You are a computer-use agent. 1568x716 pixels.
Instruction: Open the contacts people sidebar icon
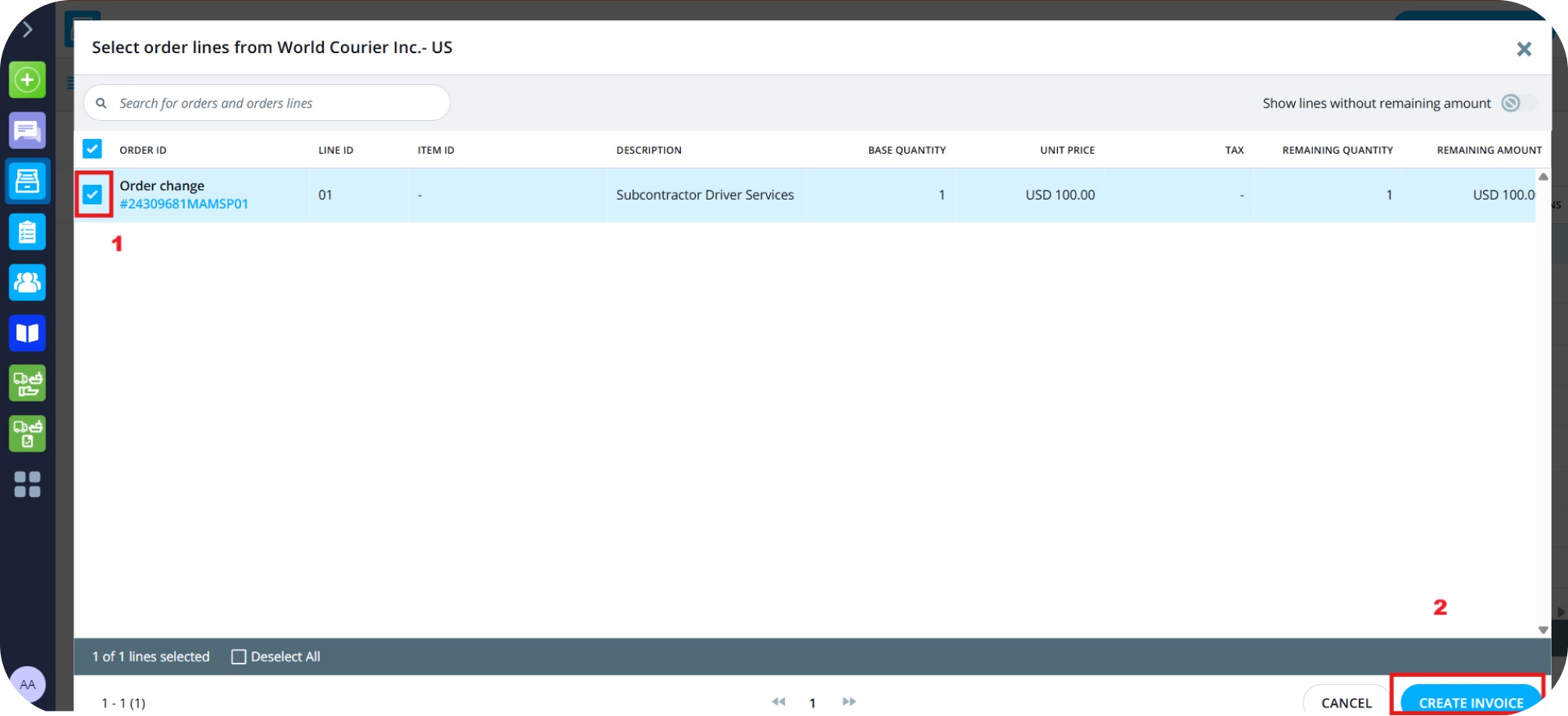(27, 282)
